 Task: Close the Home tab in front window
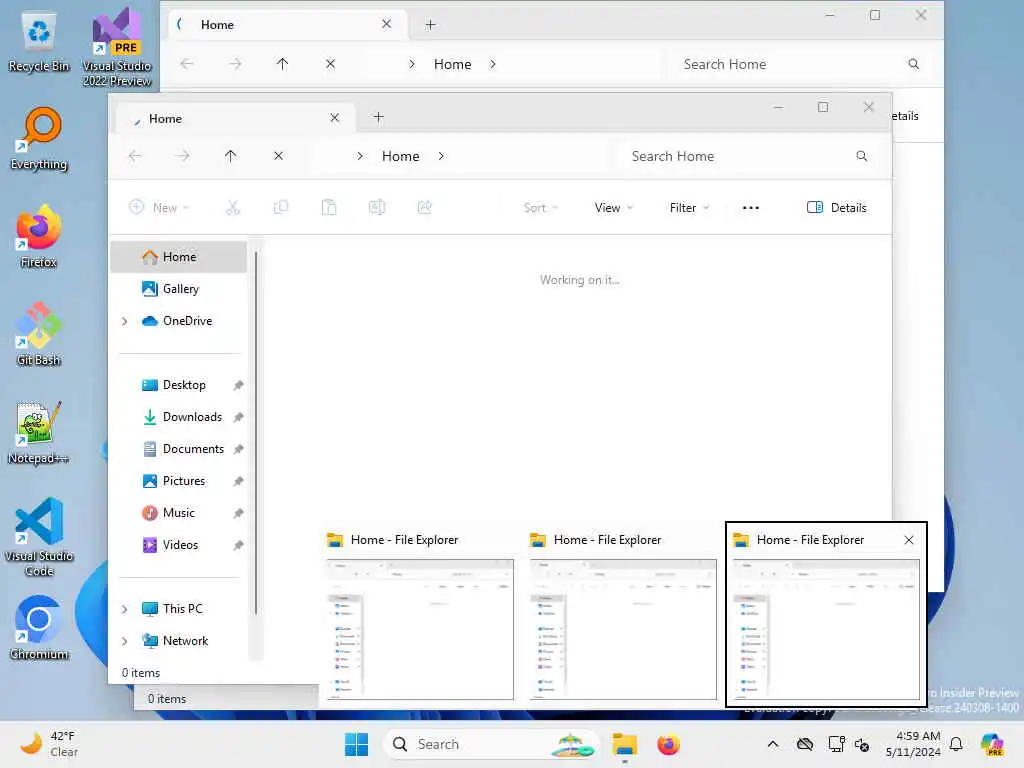coord(334,118)
